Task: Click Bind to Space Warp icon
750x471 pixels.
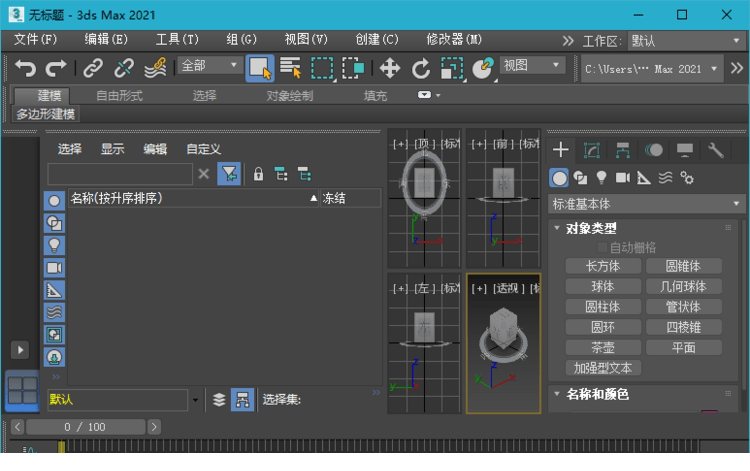Action: point(155,68)
